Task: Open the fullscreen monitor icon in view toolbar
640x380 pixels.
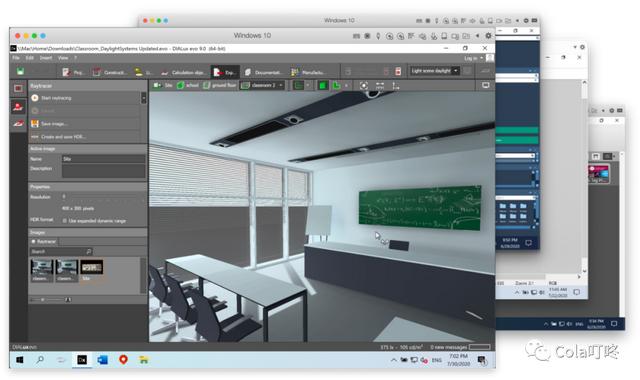Action: tap(486, 86)
